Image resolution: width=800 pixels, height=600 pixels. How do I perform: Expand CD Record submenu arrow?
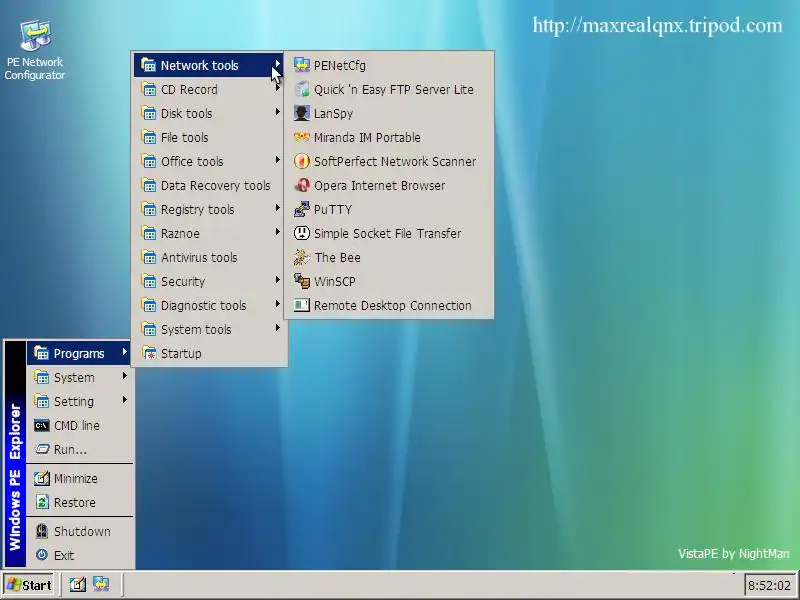(x=278, y=88)
